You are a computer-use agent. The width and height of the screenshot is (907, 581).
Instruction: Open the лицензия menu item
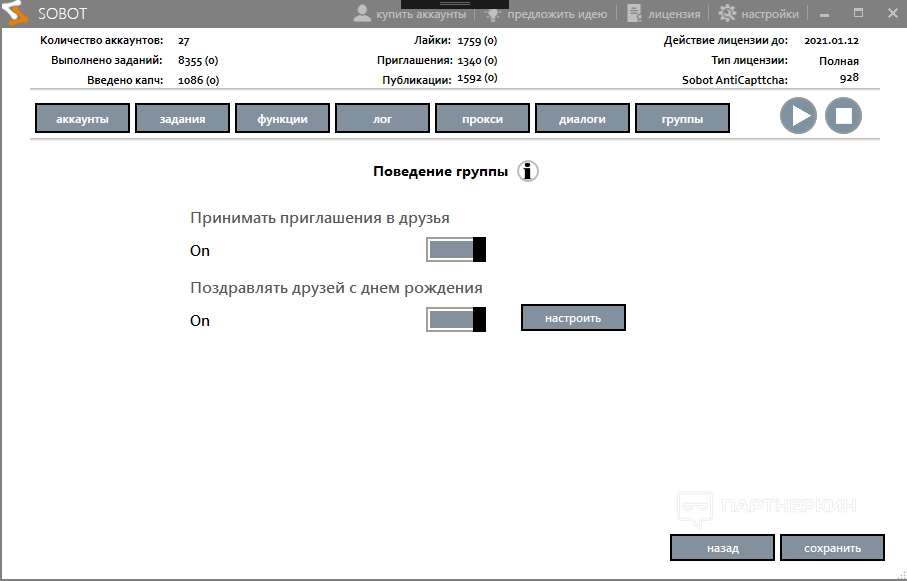(x=674, y=14)
